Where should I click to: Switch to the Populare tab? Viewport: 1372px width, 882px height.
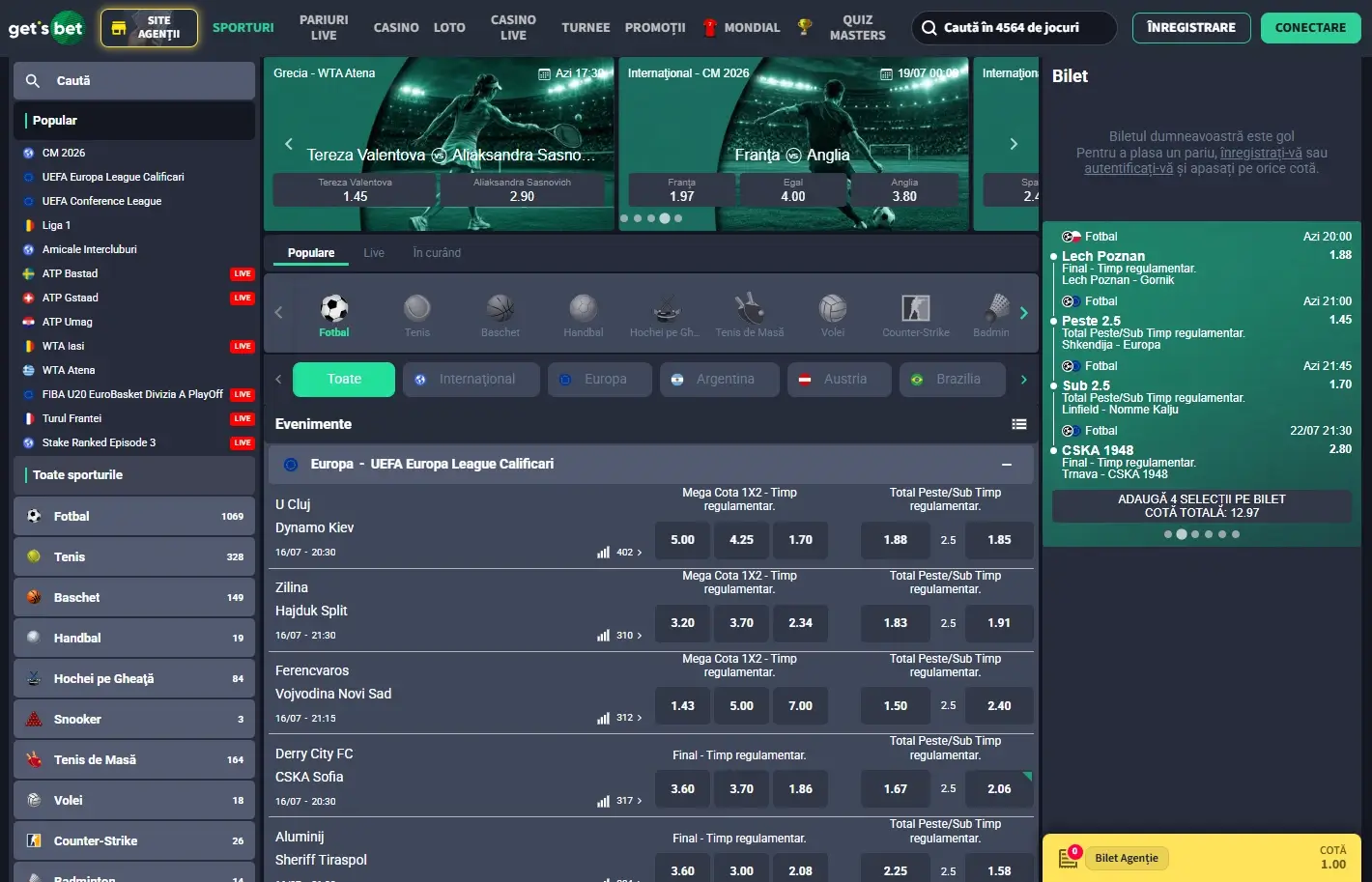(x=311, y=253)
